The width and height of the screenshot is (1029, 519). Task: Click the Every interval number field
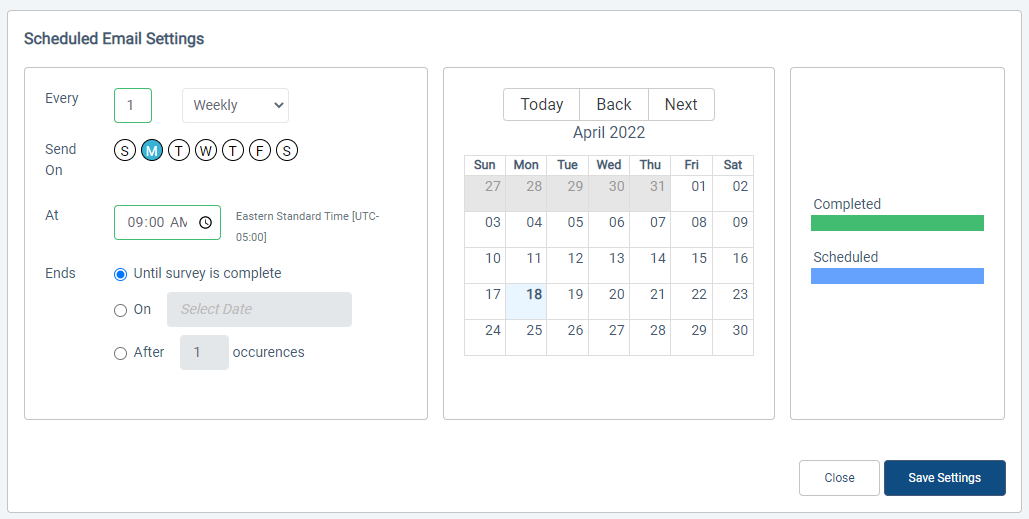pyautogui.click(x=133, y=105)
